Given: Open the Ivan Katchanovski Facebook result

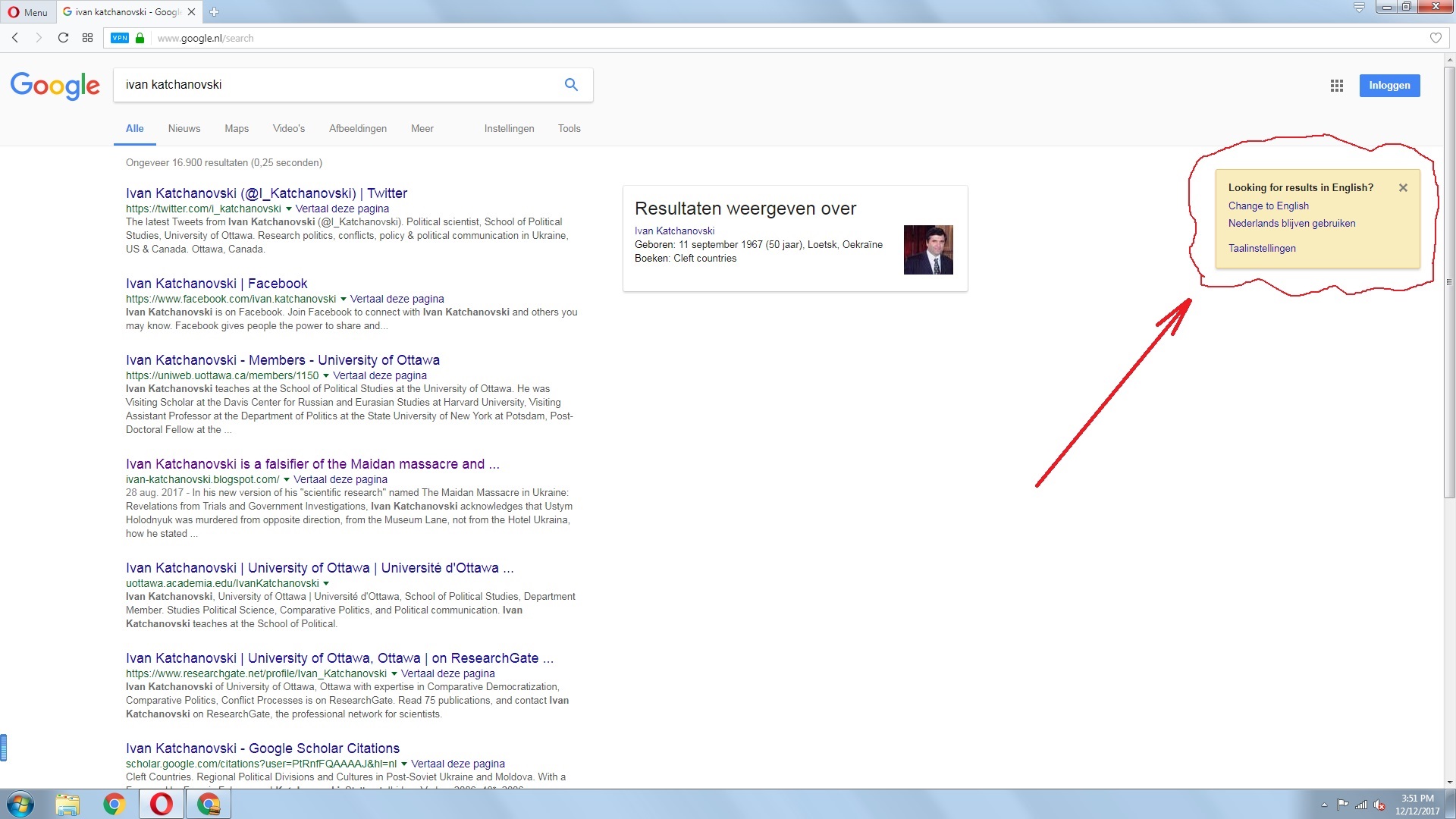Looking at the screenshot, I should pos(216,284).
